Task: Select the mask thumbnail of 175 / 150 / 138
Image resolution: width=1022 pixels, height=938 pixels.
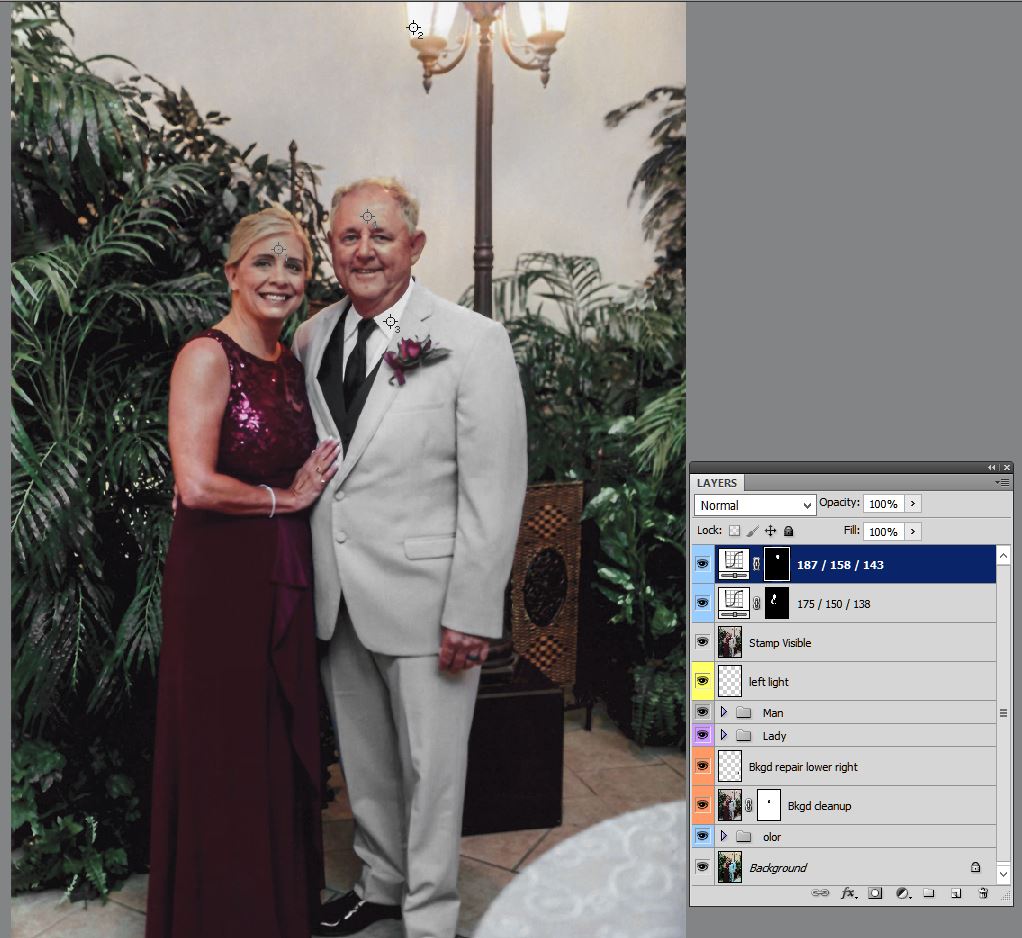Action: click(777, 603)
